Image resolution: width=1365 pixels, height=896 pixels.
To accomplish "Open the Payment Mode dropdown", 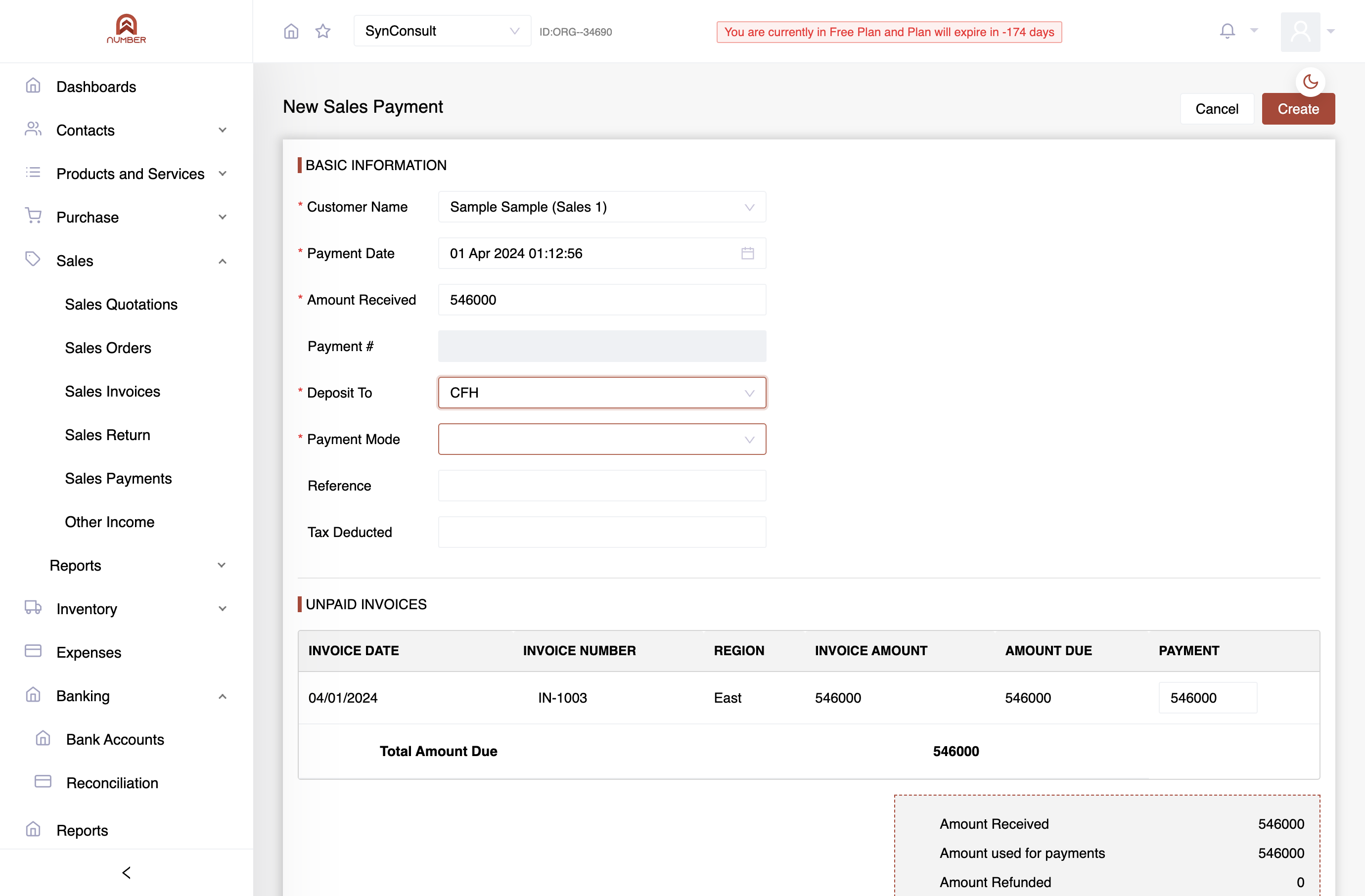I will pyautogui.click(x=602, y=439).
